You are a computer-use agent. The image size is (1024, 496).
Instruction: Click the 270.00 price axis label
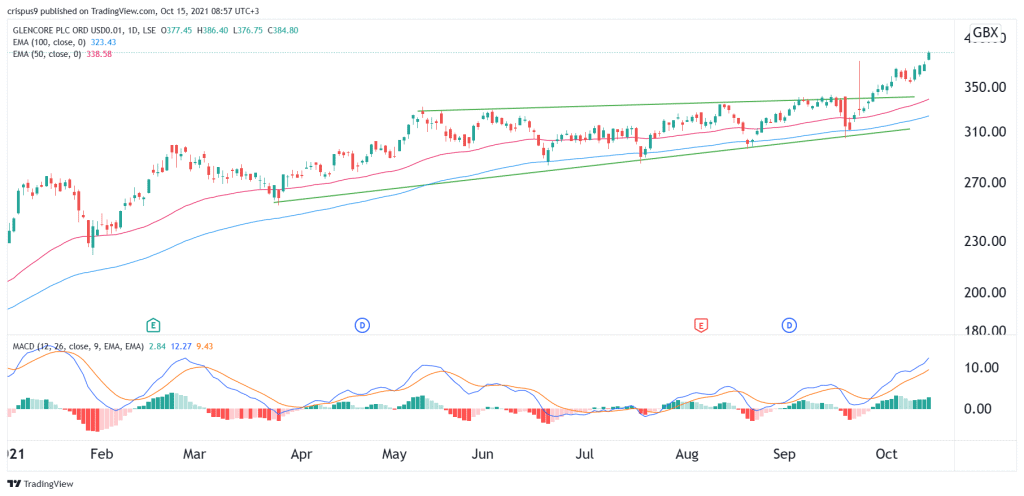click(987, 183)
